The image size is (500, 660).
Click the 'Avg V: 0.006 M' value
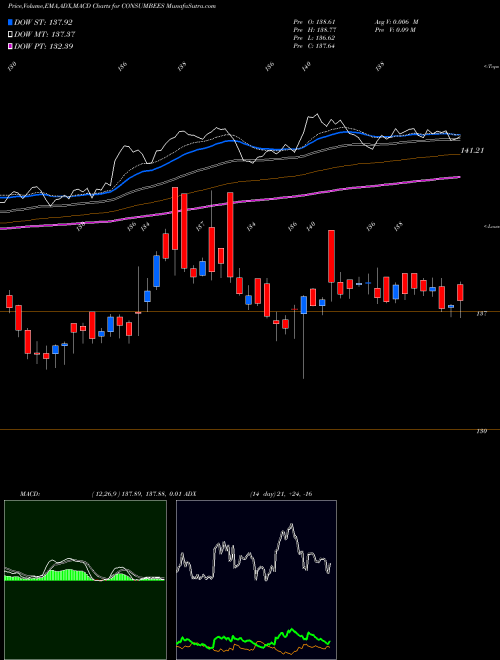coord(396,22)
